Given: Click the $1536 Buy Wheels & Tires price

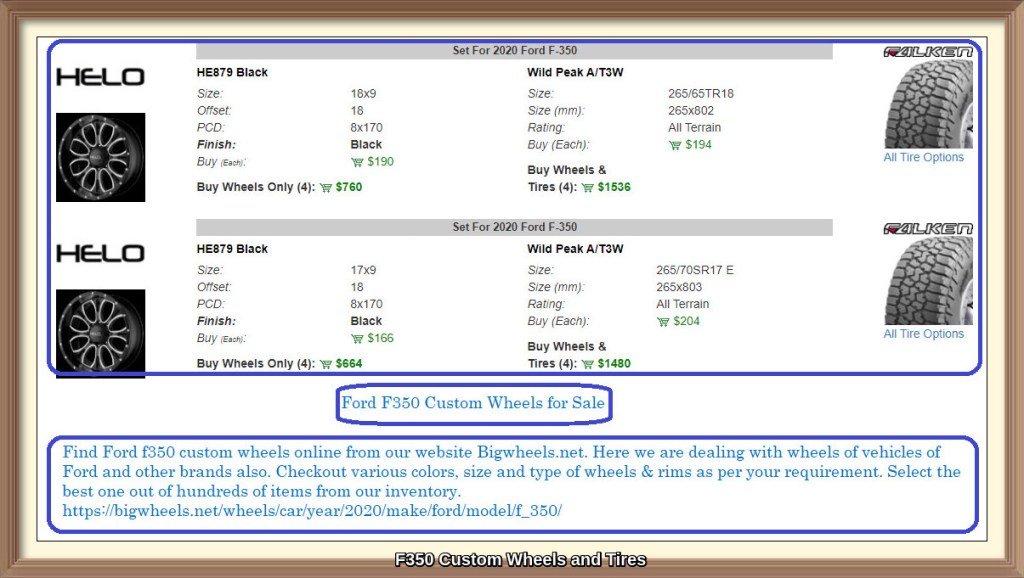Looking at the screenshot, I should pyautogui.click(x=614, y=187).
